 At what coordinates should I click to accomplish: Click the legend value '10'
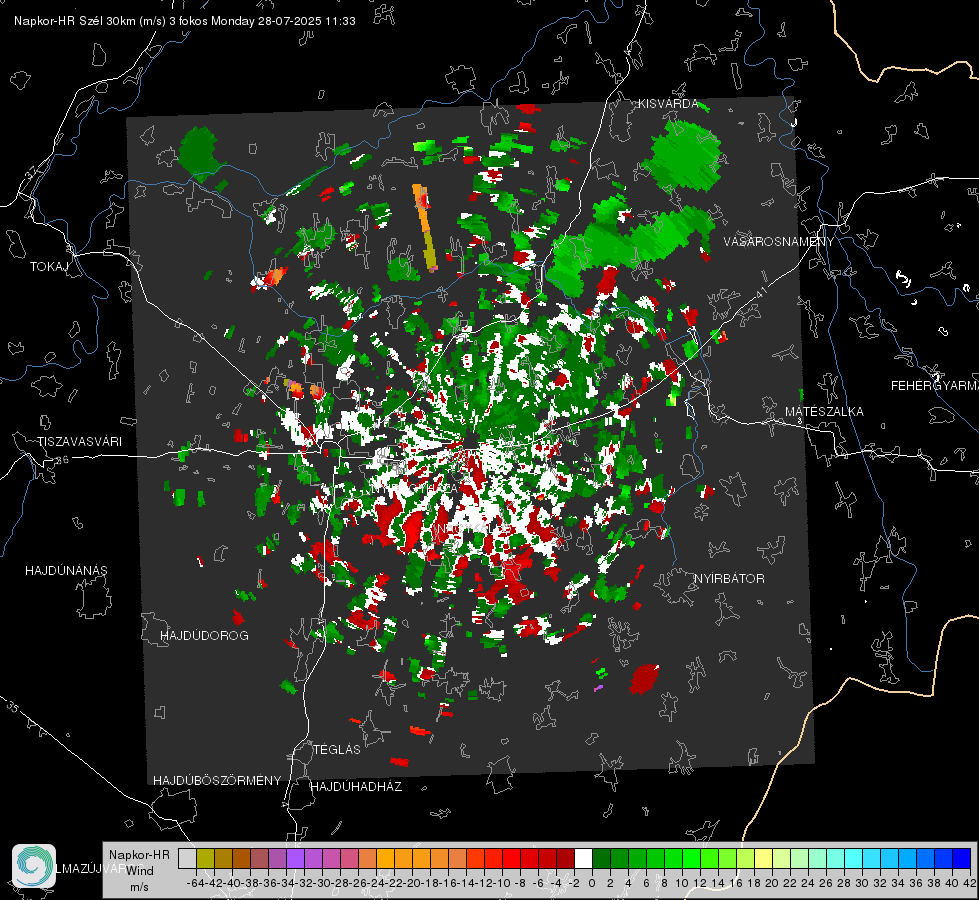tap(682, 883)
